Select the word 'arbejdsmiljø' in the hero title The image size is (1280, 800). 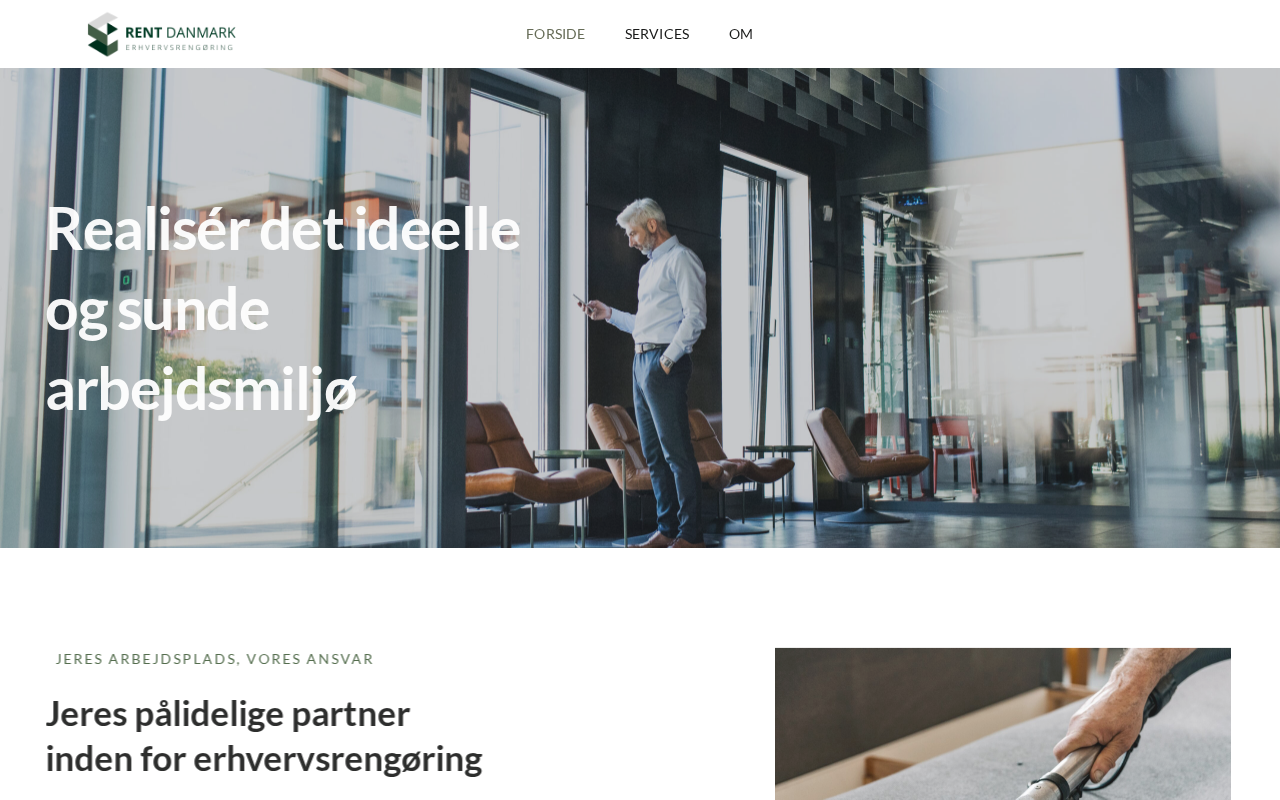[x=202, y=388]
